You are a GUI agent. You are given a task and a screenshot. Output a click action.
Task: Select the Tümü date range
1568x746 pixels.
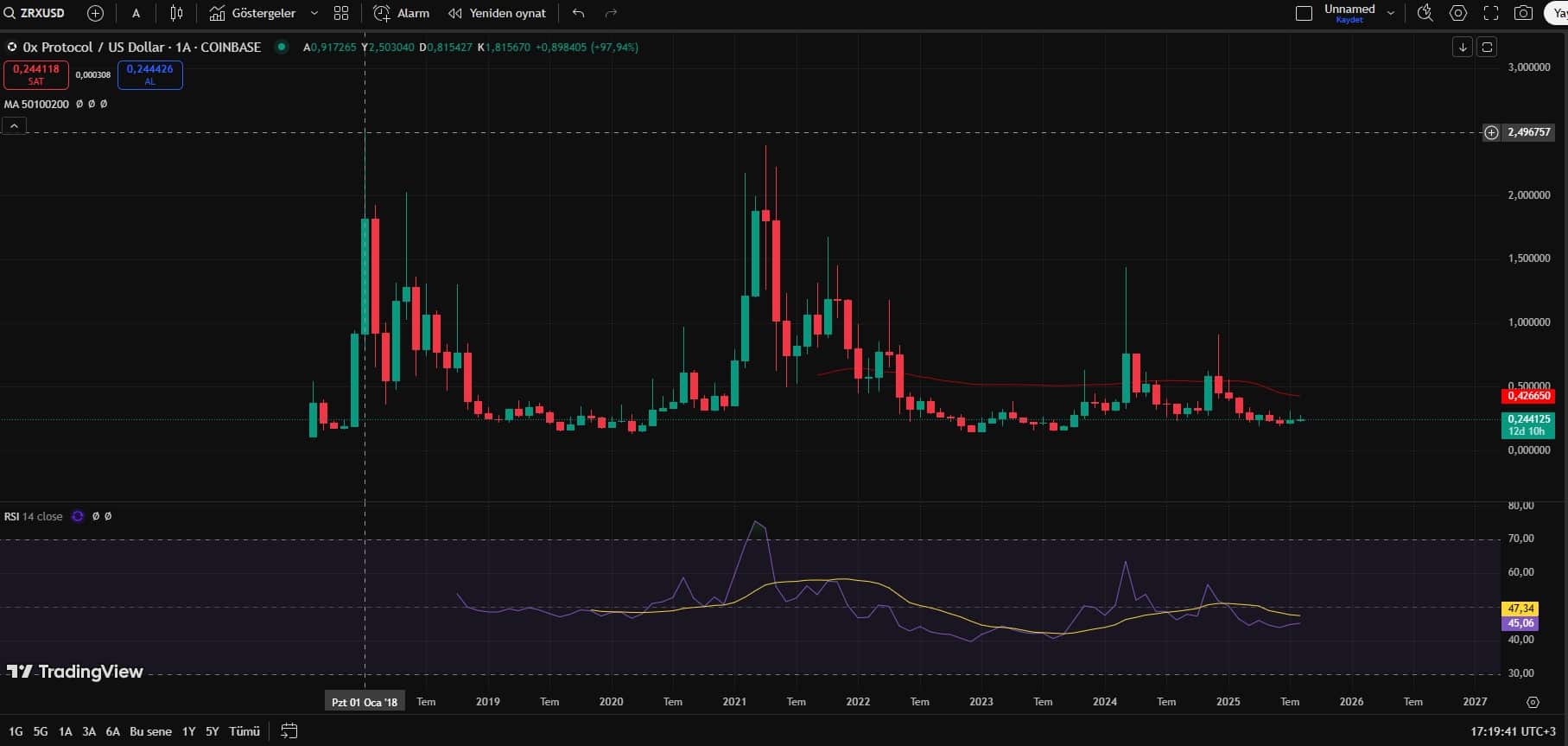tap(244, 731)
